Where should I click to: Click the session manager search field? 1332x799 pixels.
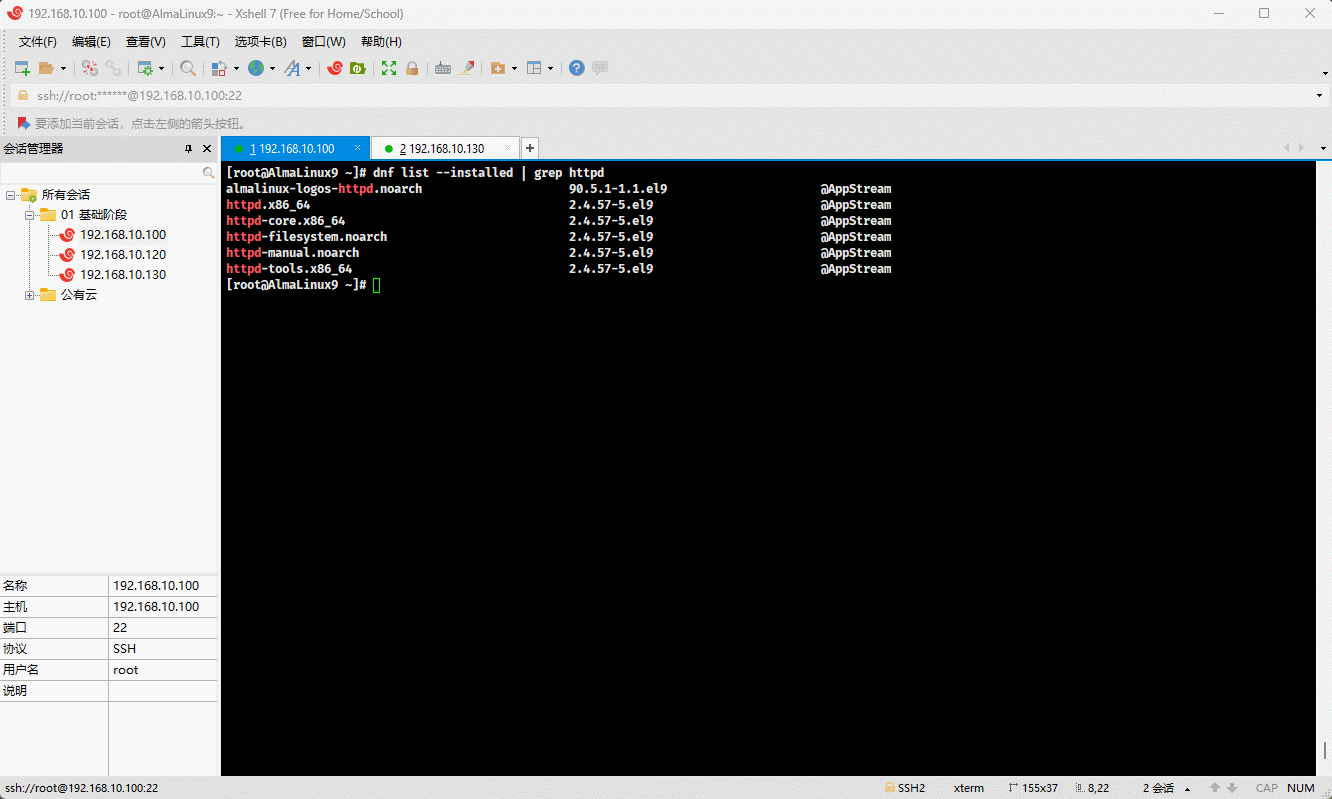(x=100, y=173)
